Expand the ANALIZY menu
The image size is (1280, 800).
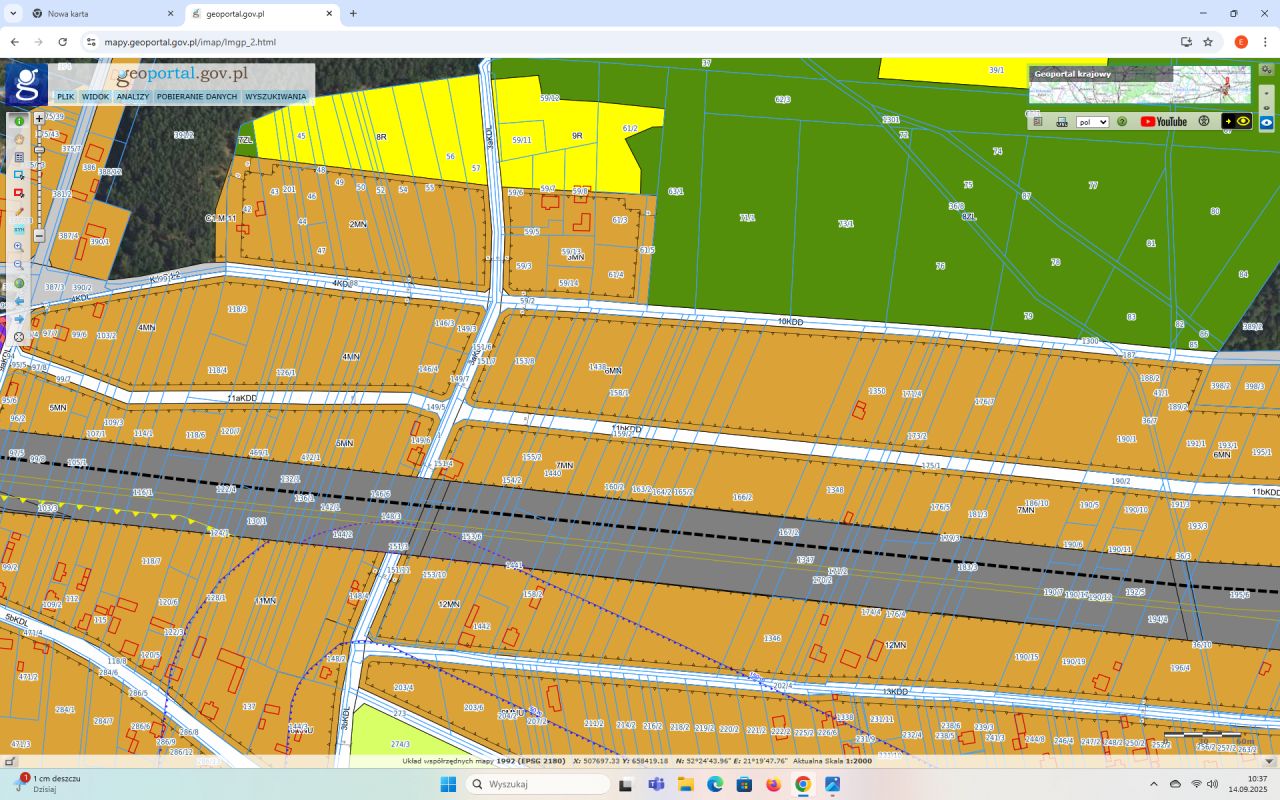point(132,97)
